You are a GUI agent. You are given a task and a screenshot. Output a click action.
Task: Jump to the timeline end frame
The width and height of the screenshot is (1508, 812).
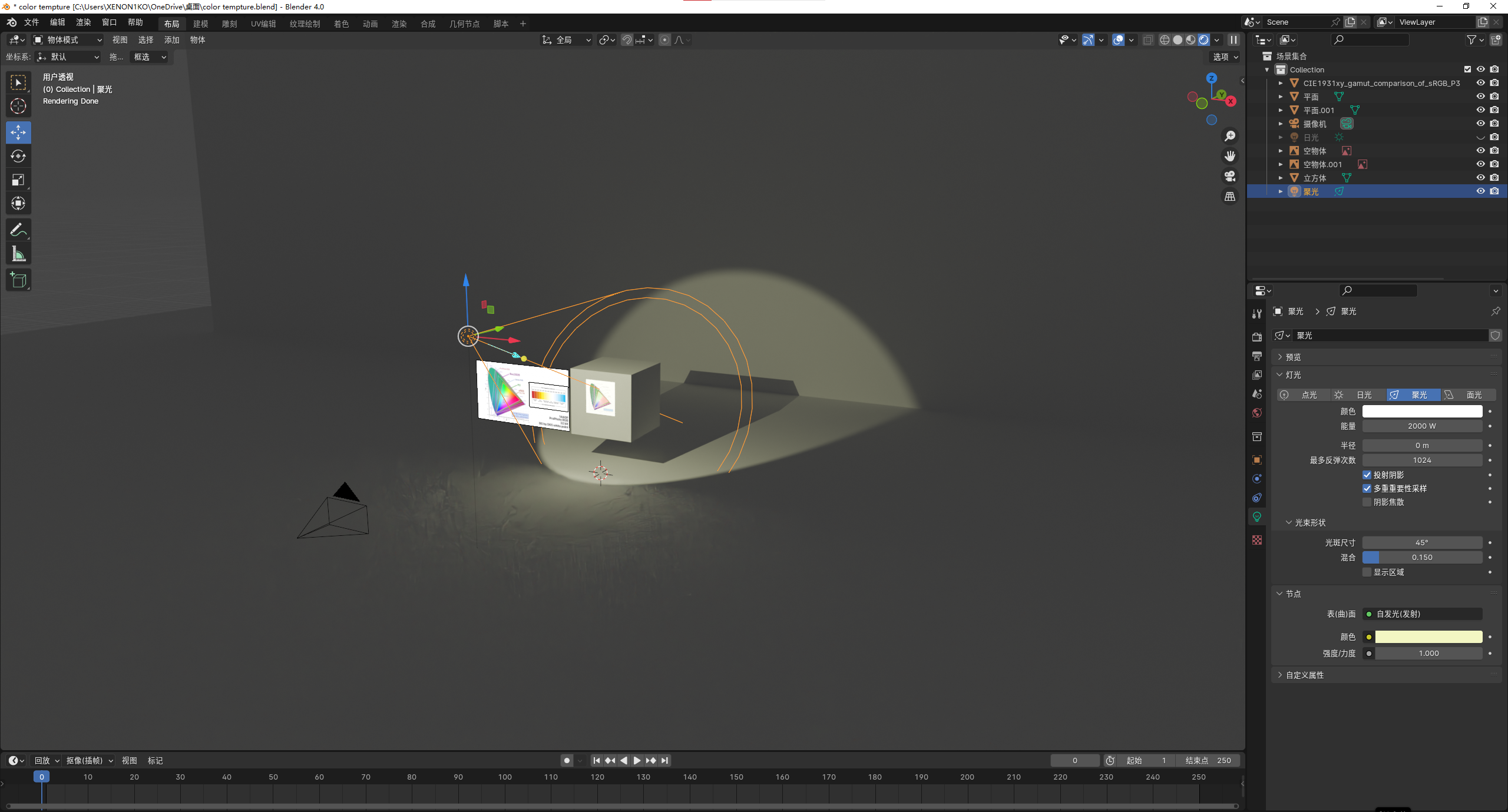(664, 761)
